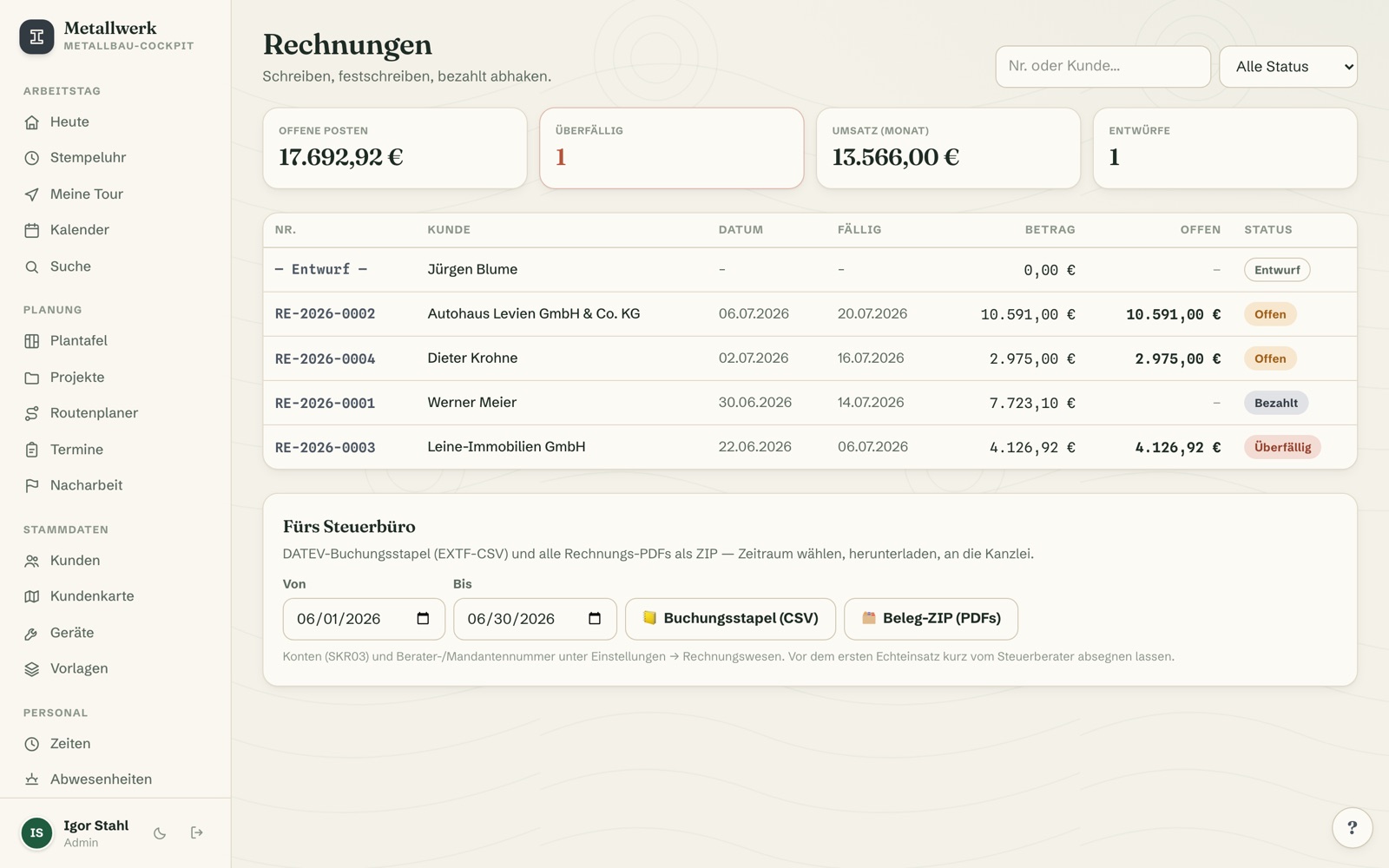
Task: Select the Überfällig summary card
Action: coord(671,148)
